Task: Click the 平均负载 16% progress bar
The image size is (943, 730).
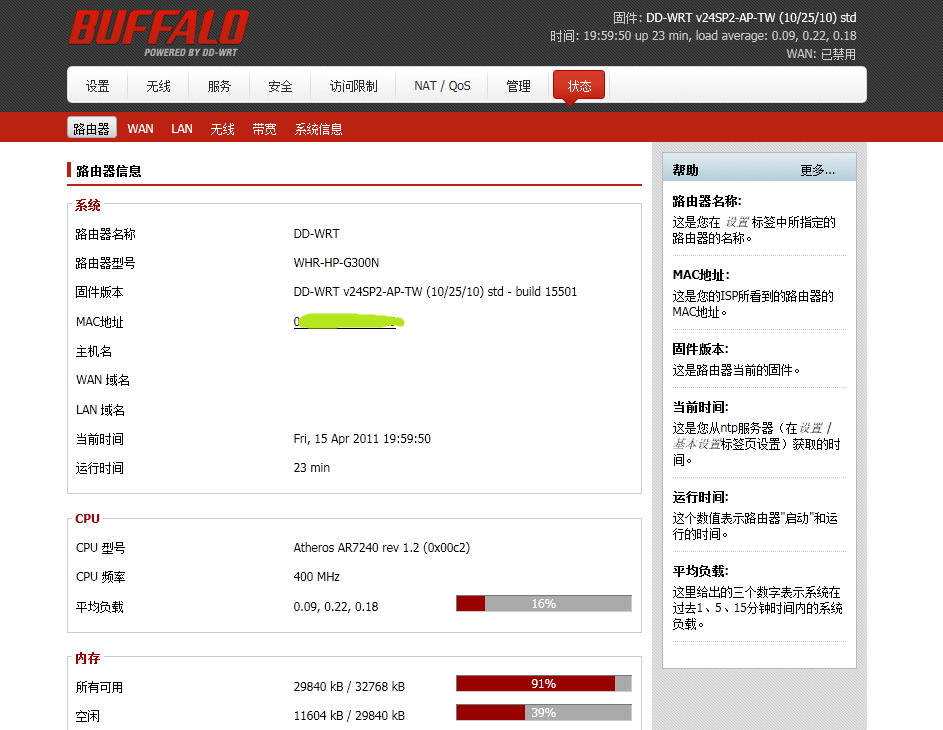Action: click(x=544, y=603)
